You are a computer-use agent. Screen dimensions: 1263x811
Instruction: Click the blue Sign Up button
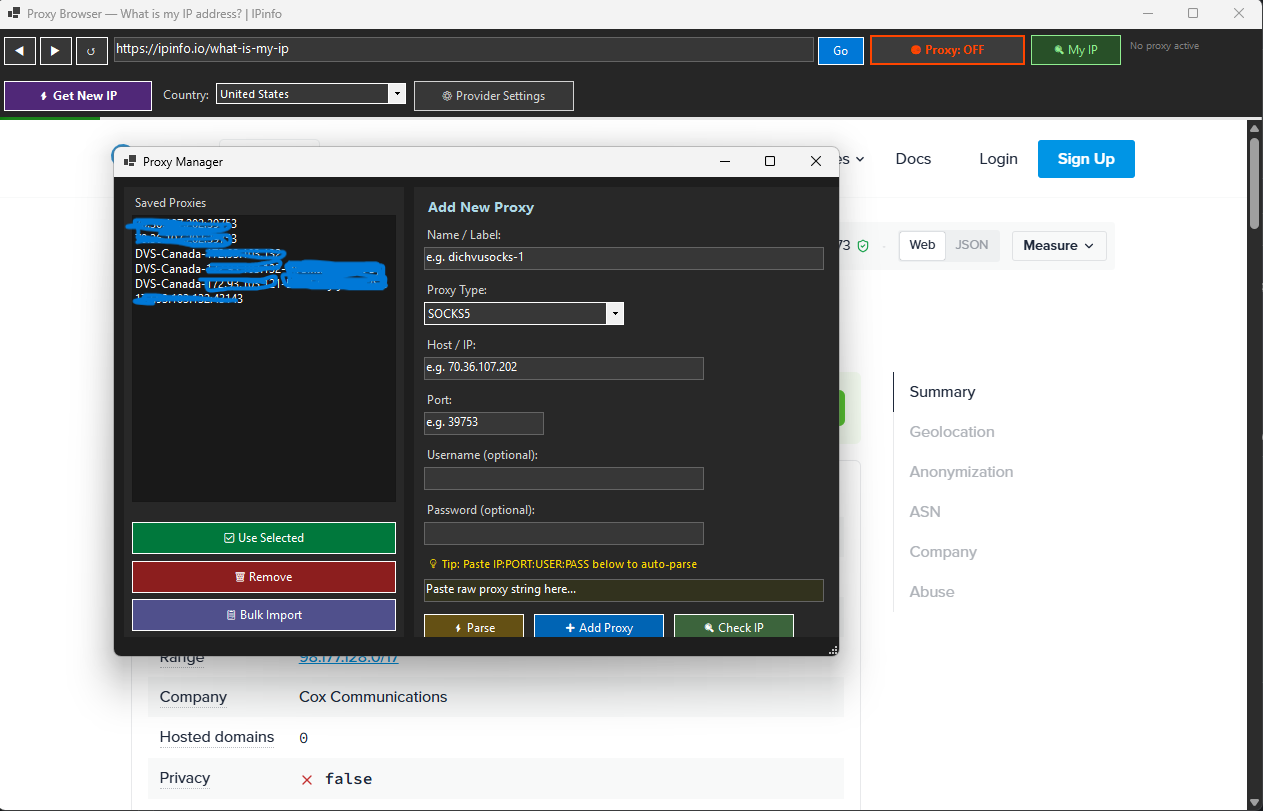(1086, 159)
